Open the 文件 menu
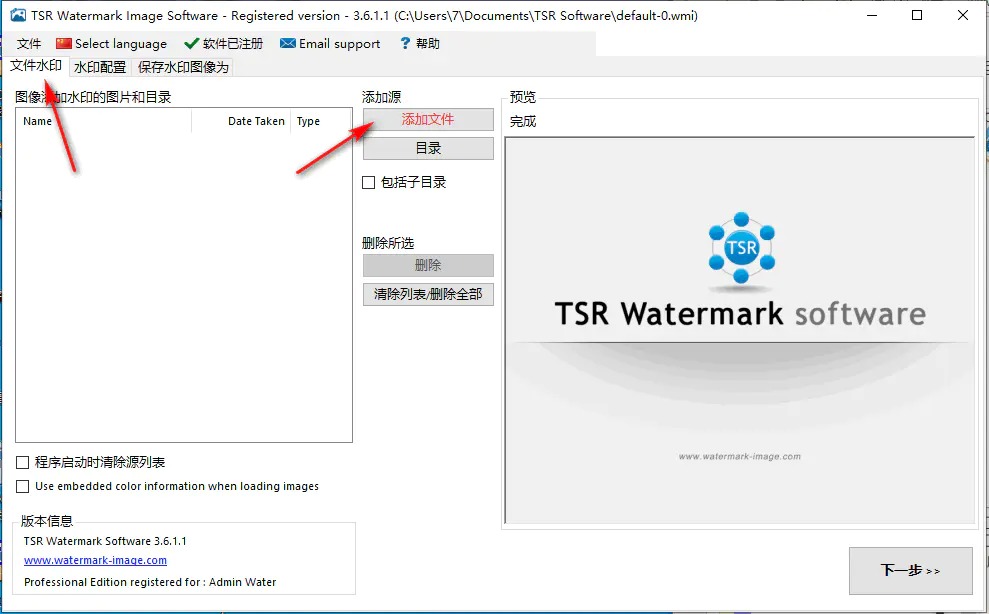The height and width of the screenshot is (614, 989). (x=30, y=44)
